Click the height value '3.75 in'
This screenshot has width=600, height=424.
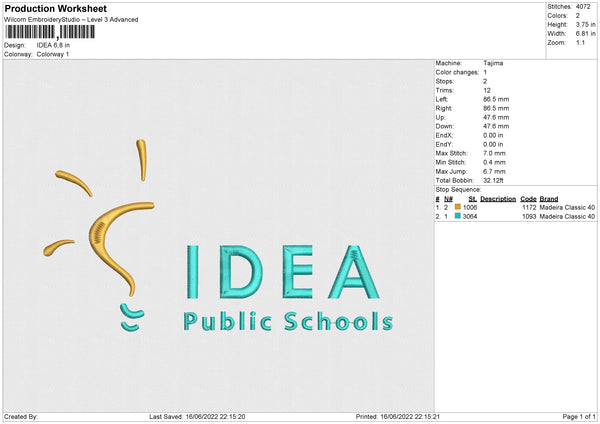[x=586, y=24]
